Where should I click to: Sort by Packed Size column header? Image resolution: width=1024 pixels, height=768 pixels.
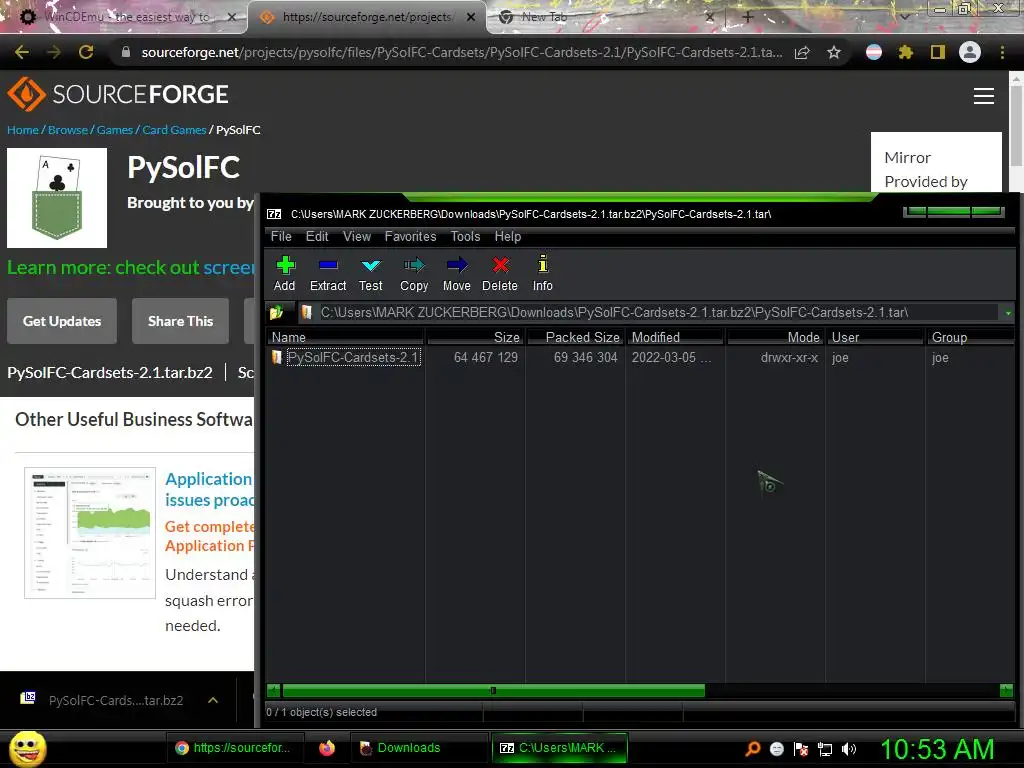pyautogui.click(x=575, y=337)
